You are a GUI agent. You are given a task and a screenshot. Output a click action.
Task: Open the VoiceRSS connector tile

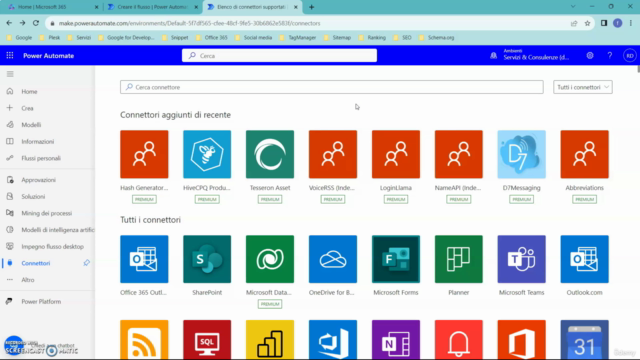click(333, 154)
